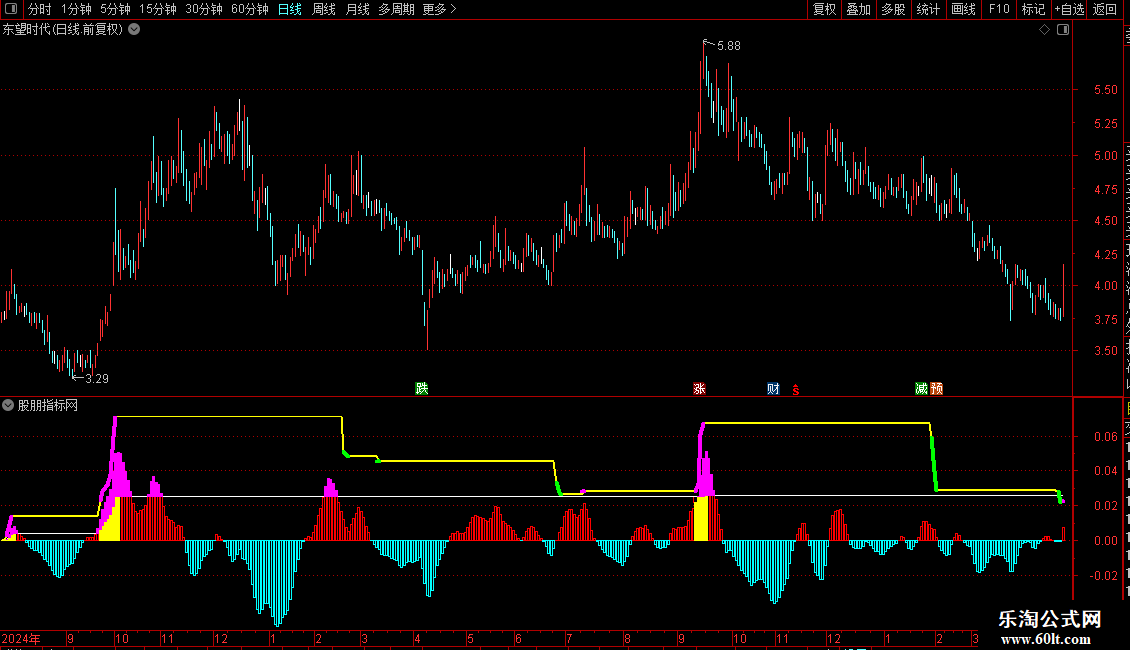This screenshot has width=1130, height=650.
Task: Click the window split icon beside diamond
Action: tap(1063, 30)
